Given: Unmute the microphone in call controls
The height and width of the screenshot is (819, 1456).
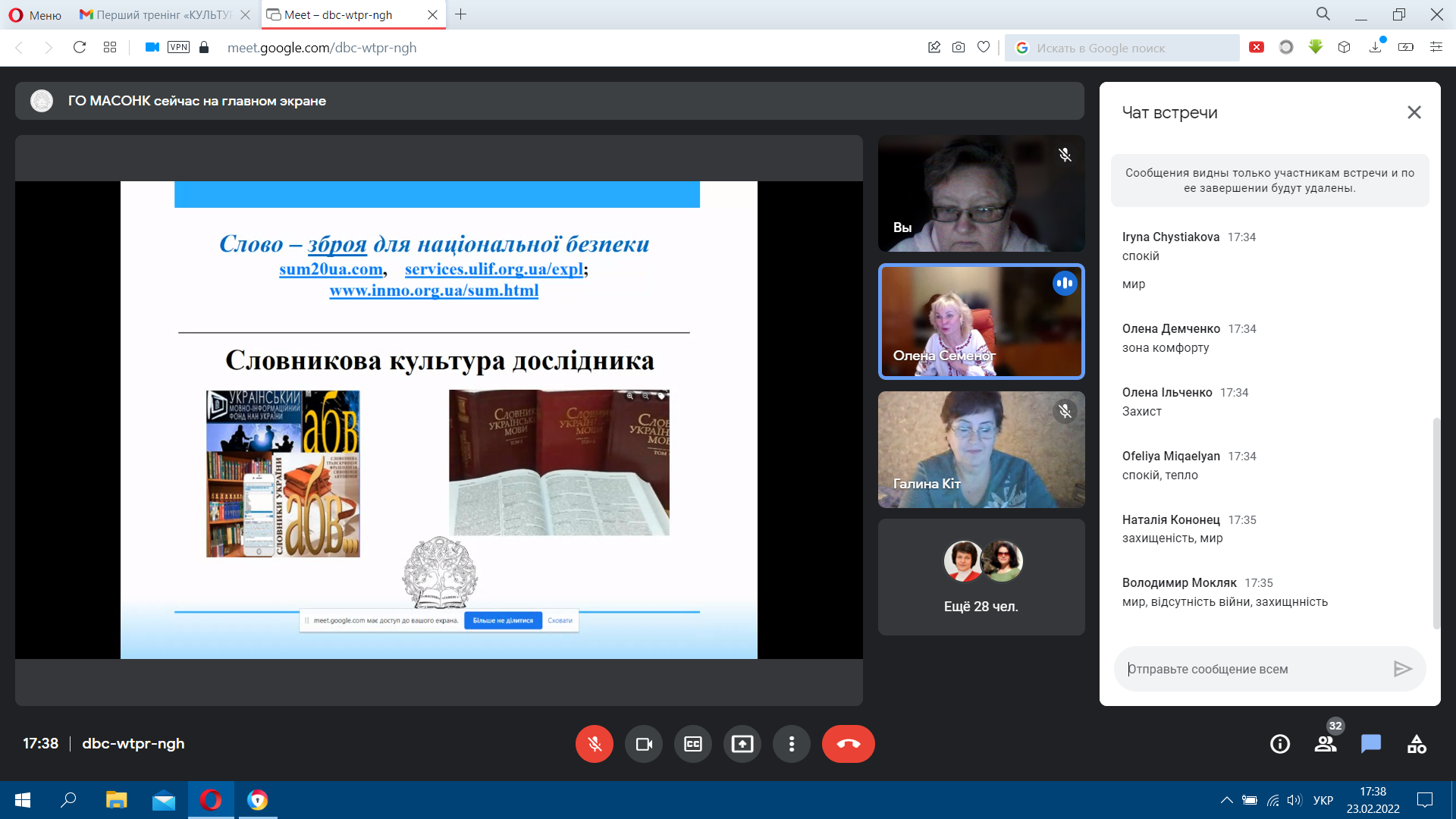Looking at the screenshot, I should tap(594, 744).
